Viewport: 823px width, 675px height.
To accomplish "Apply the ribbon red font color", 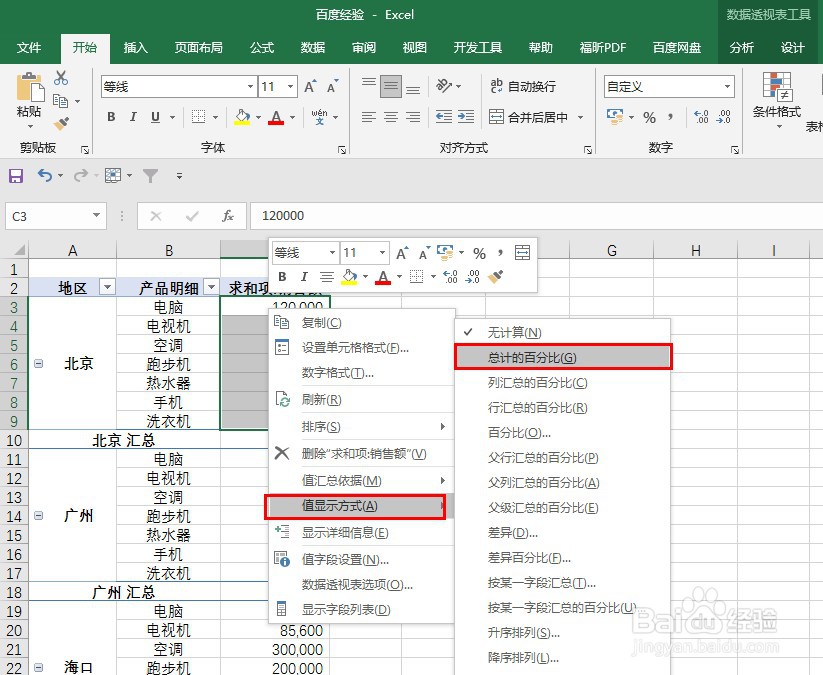I will (x=276, y=117).
